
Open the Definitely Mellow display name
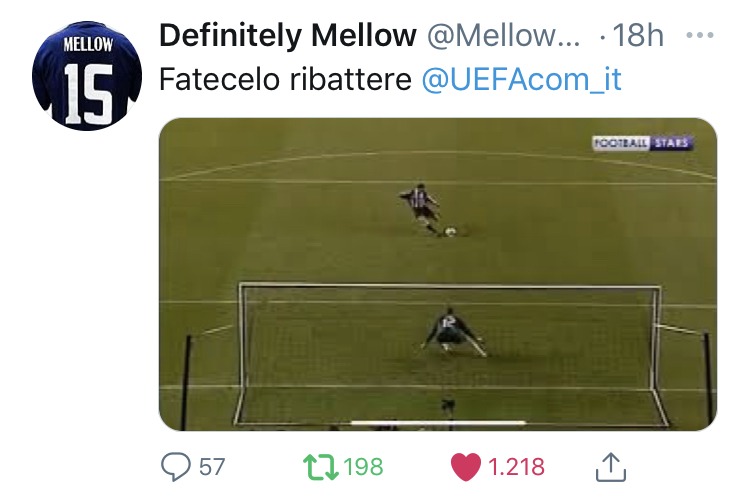[288, 35]
